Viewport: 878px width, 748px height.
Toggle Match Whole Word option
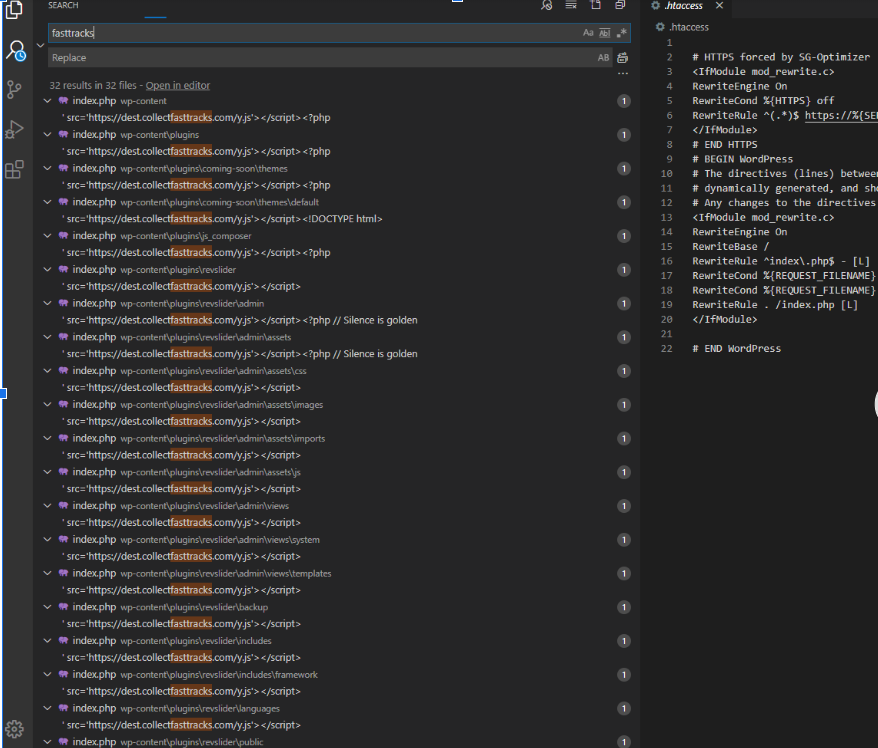(x=604, y=33)
